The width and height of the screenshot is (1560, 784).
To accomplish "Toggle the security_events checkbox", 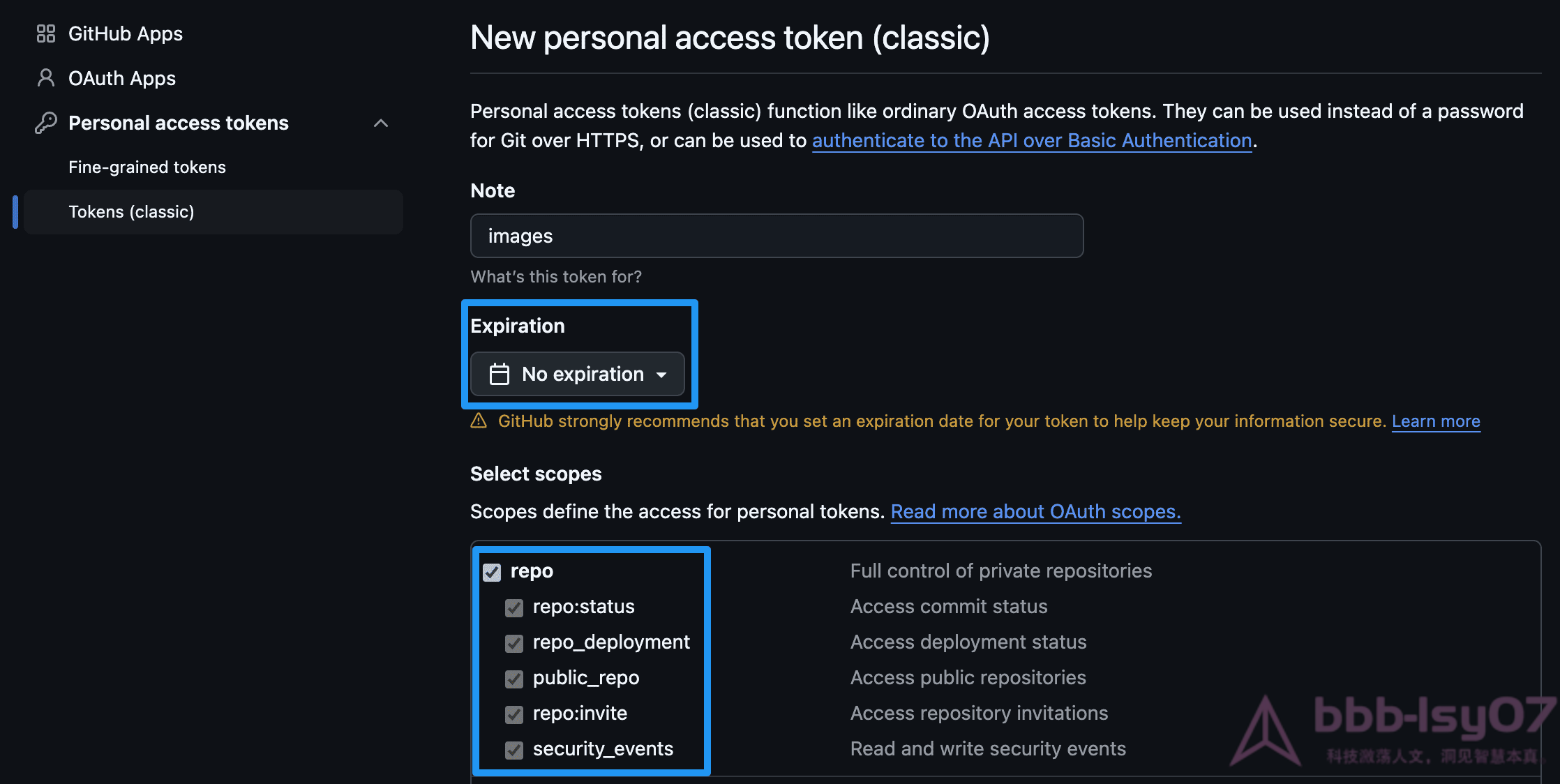I will pos(514,750).
